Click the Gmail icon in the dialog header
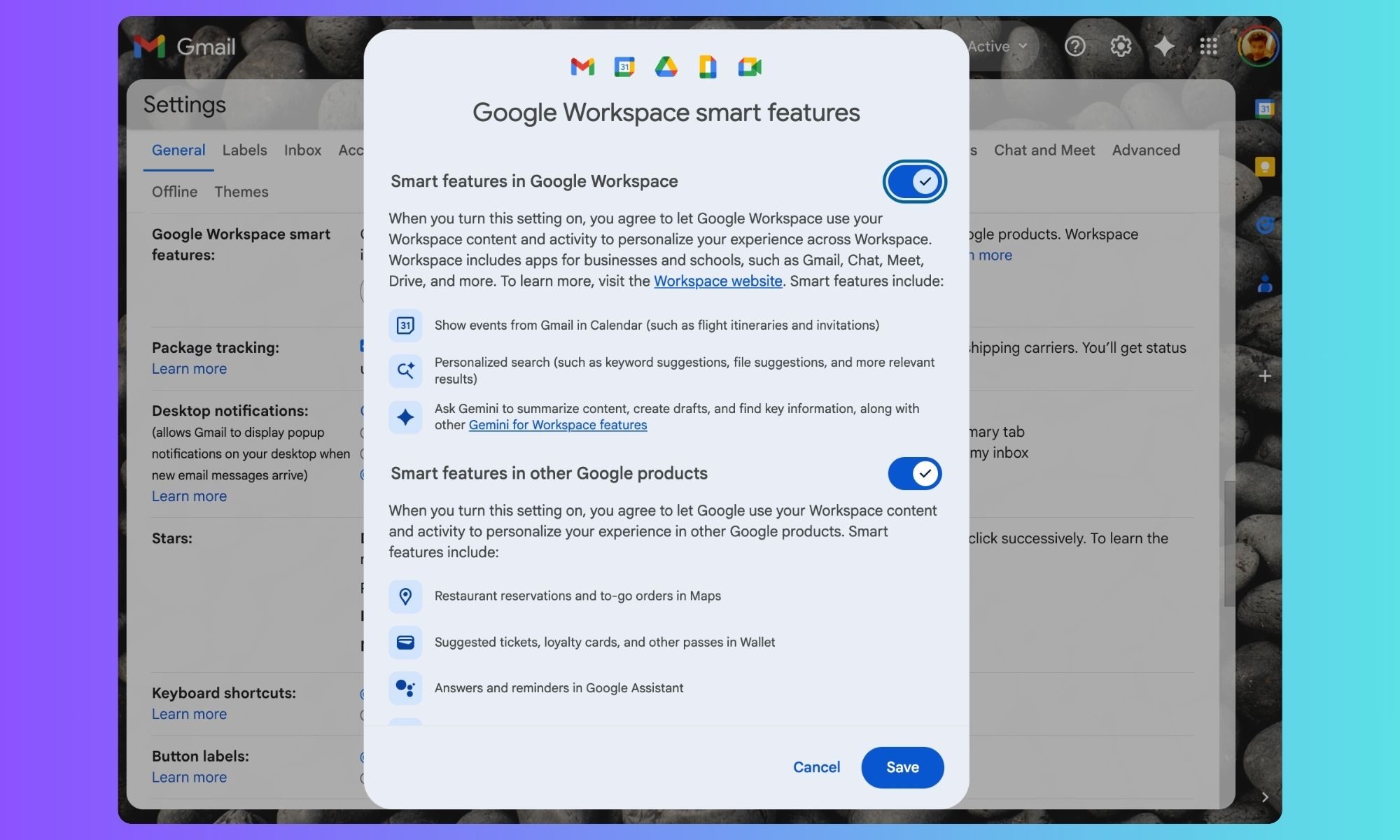Viewport: 1400px width, 840px height. [x=582, y=66]
